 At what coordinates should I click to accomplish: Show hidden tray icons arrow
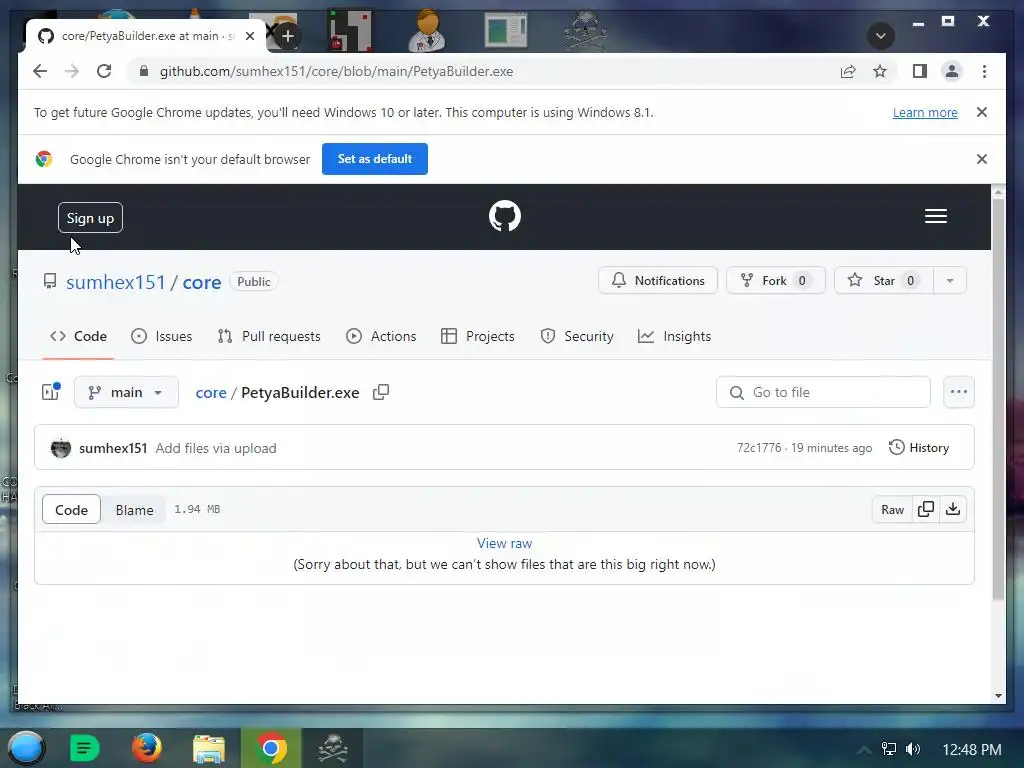tap(863, 750)
